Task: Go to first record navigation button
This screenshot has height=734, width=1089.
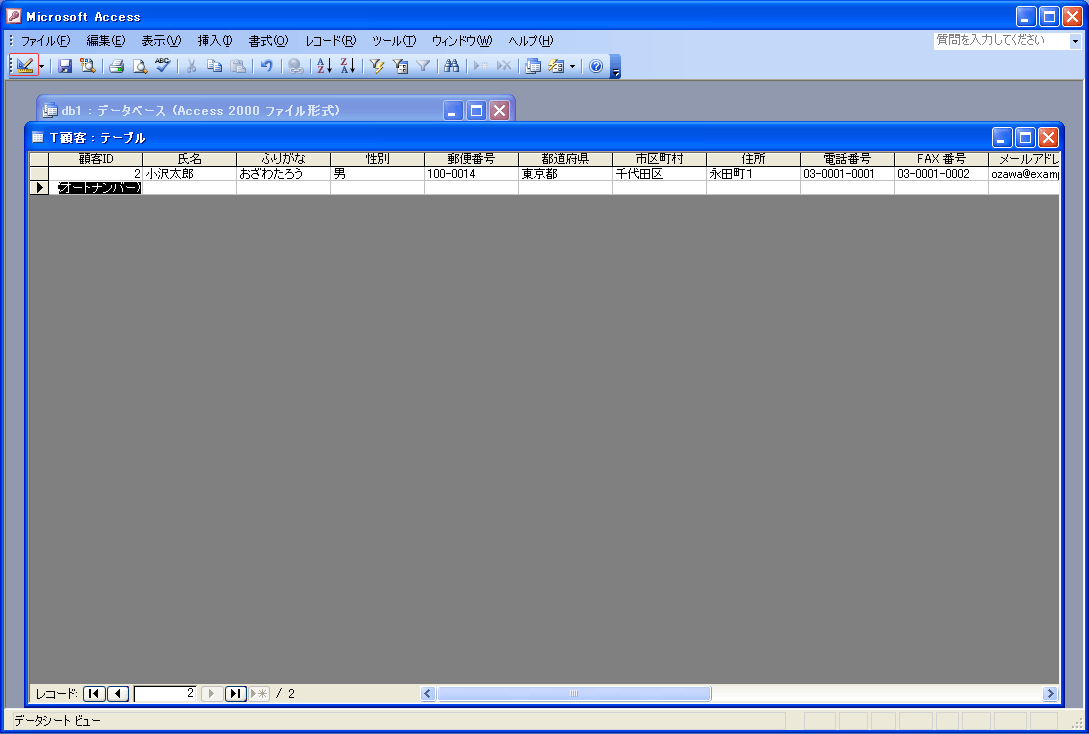Action: click(x=94, y=693)
